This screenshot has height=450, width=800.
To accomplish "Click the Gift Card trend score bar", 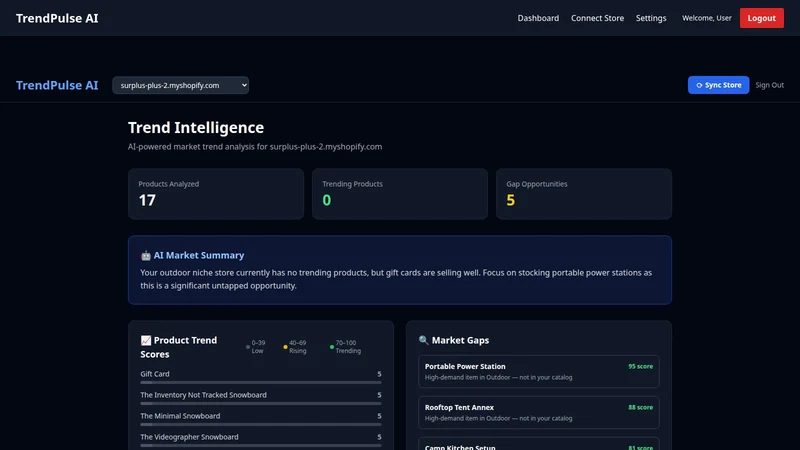I will (261, 382).
